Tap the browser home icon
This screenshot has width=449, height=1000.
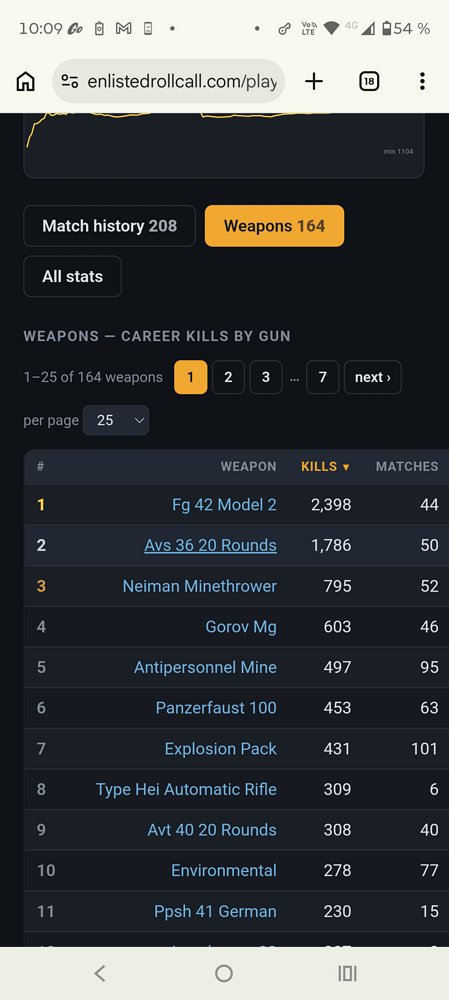click(x=26, y=82)
